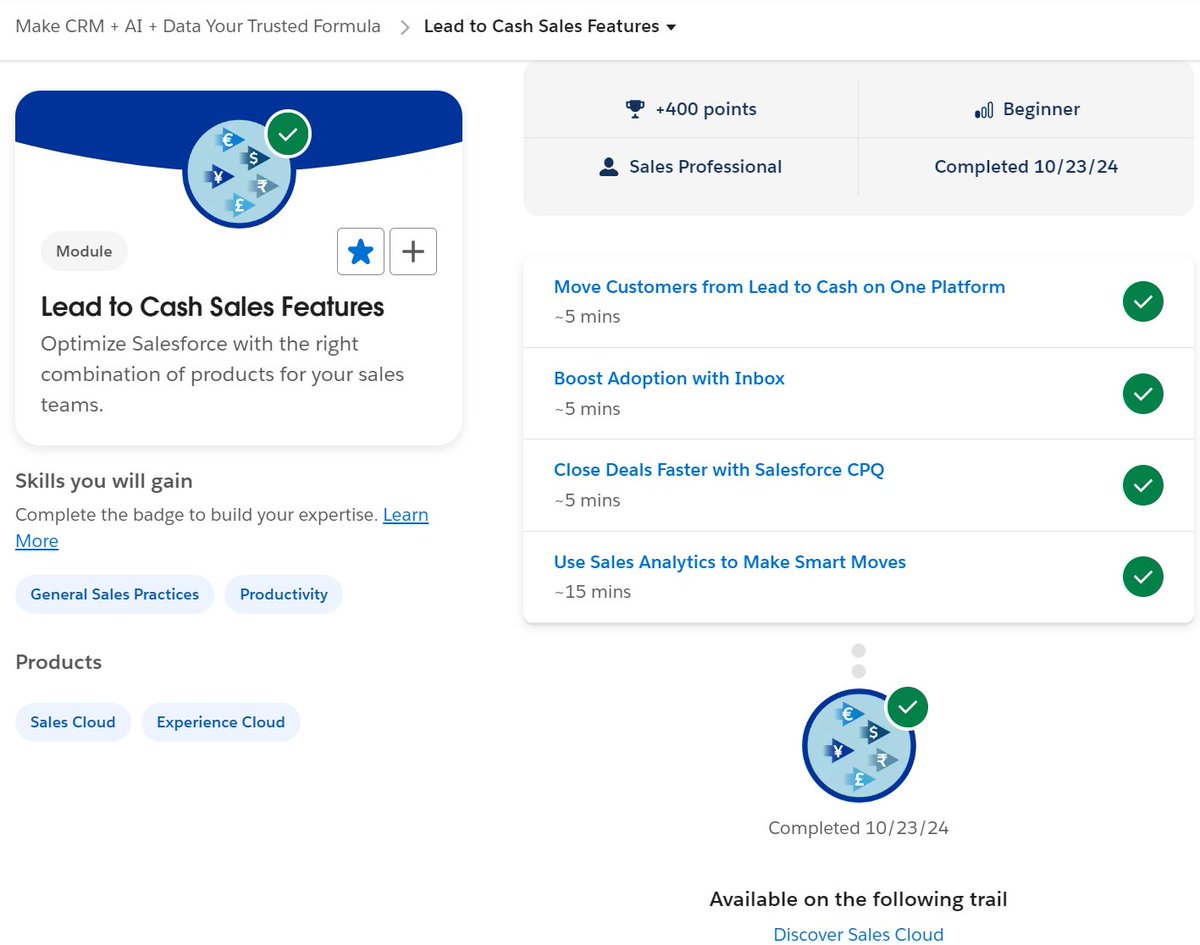Click checkmark for Close Deals Faster with CPQ
This screenshot has height=945, width=1200.
pos(1143,485)
